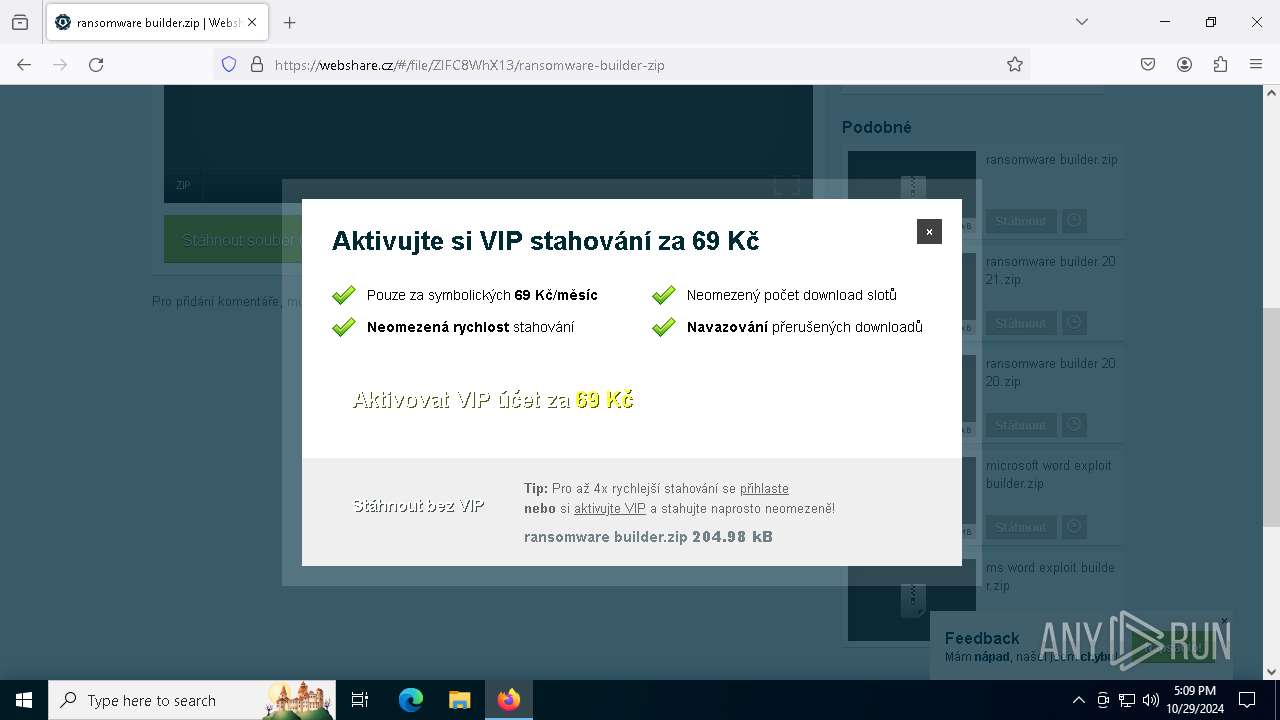Launch Microsoft Edge from taskbar
The image size is (1280, 720).
coord(411,700)
